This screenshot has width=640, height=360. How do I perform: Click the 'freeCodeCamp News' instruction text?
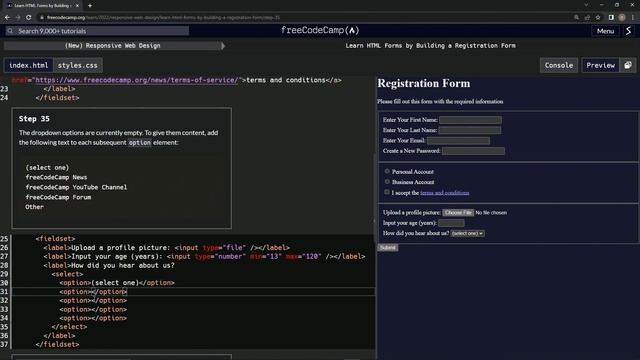pyautogui.click(x=56, y=177)
